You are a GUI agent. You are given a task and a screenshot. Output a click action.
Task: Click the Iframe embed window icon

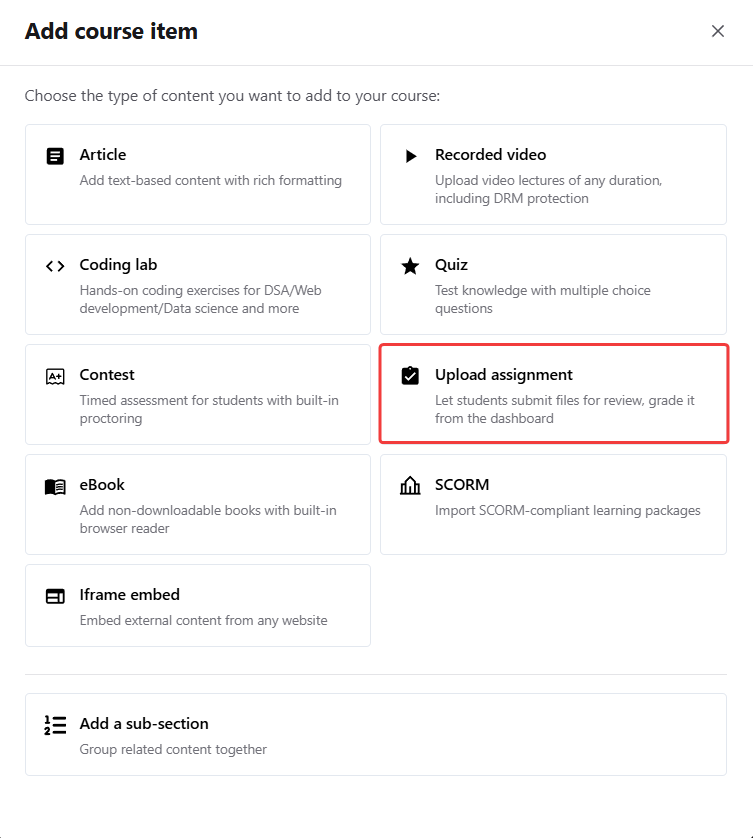click(55, 596)
